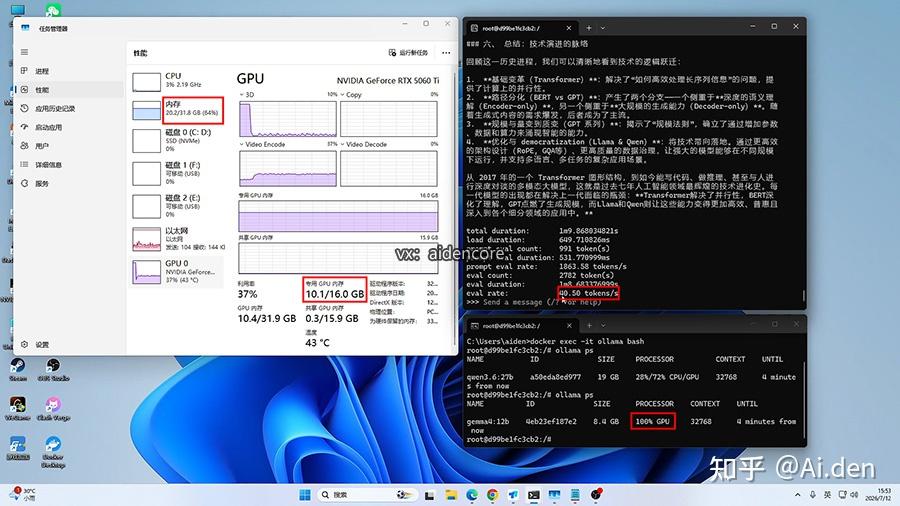This screenshot has width=900, height=506.
Task: Click the 10.1/16.0 GB dedicated GPU memory value
Action: coord(335,294)
